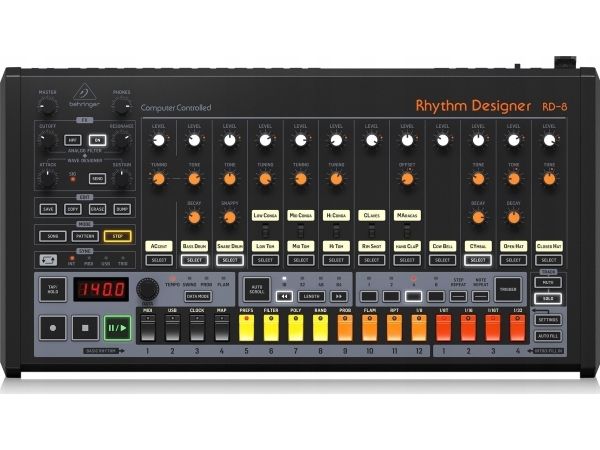
Task: Switch to Pattern mode
Action: tap(84, 236)
